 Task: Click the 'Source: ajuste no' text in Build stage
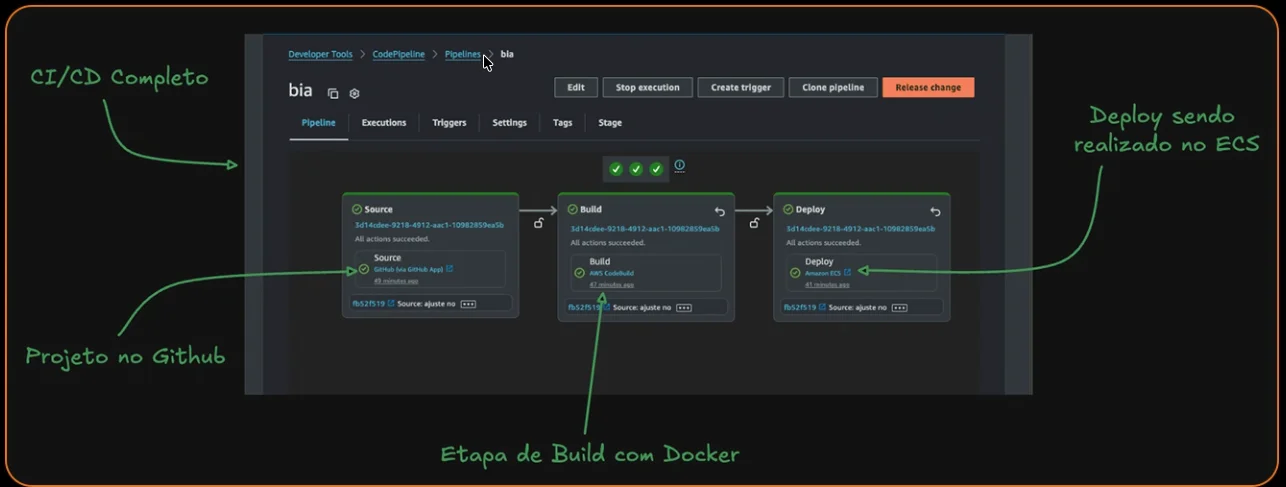click(x=641, y=308)
